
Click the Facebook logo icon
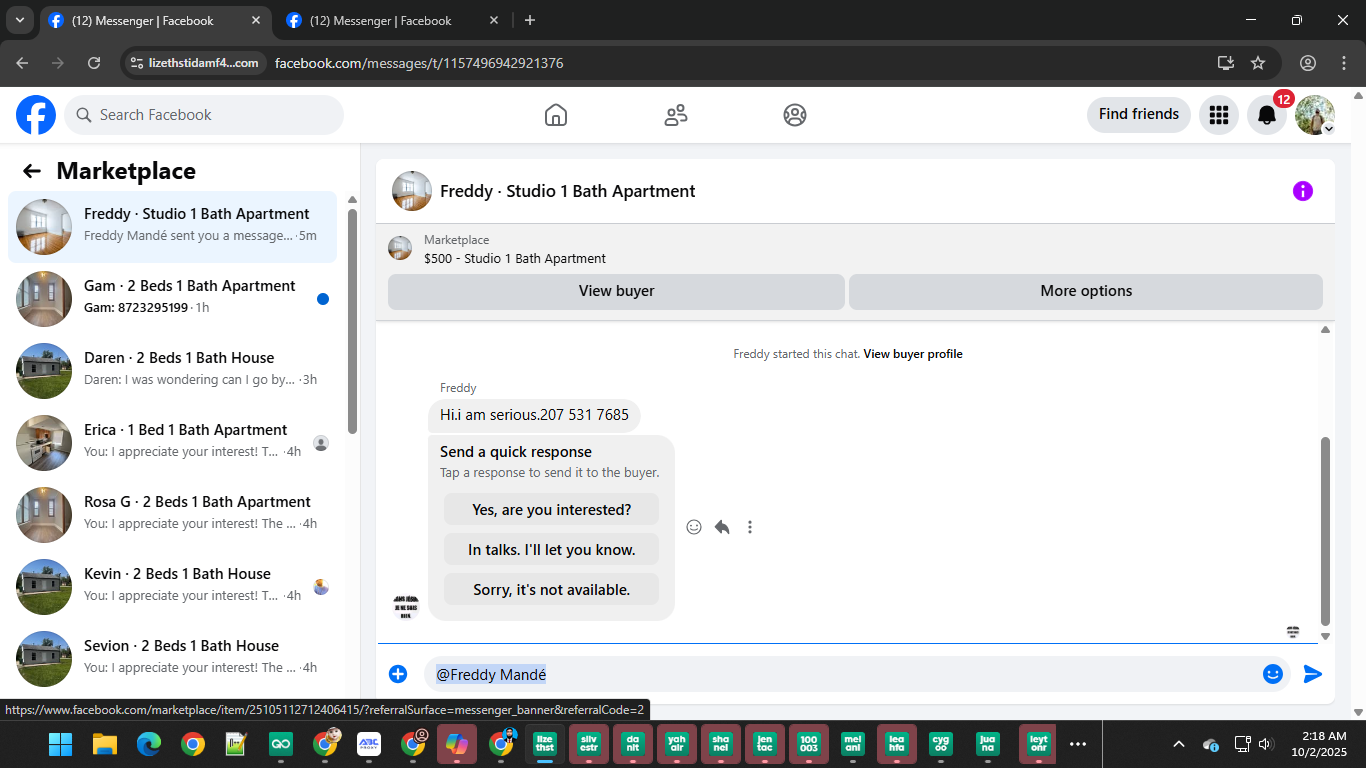click(x=36, y=115)
